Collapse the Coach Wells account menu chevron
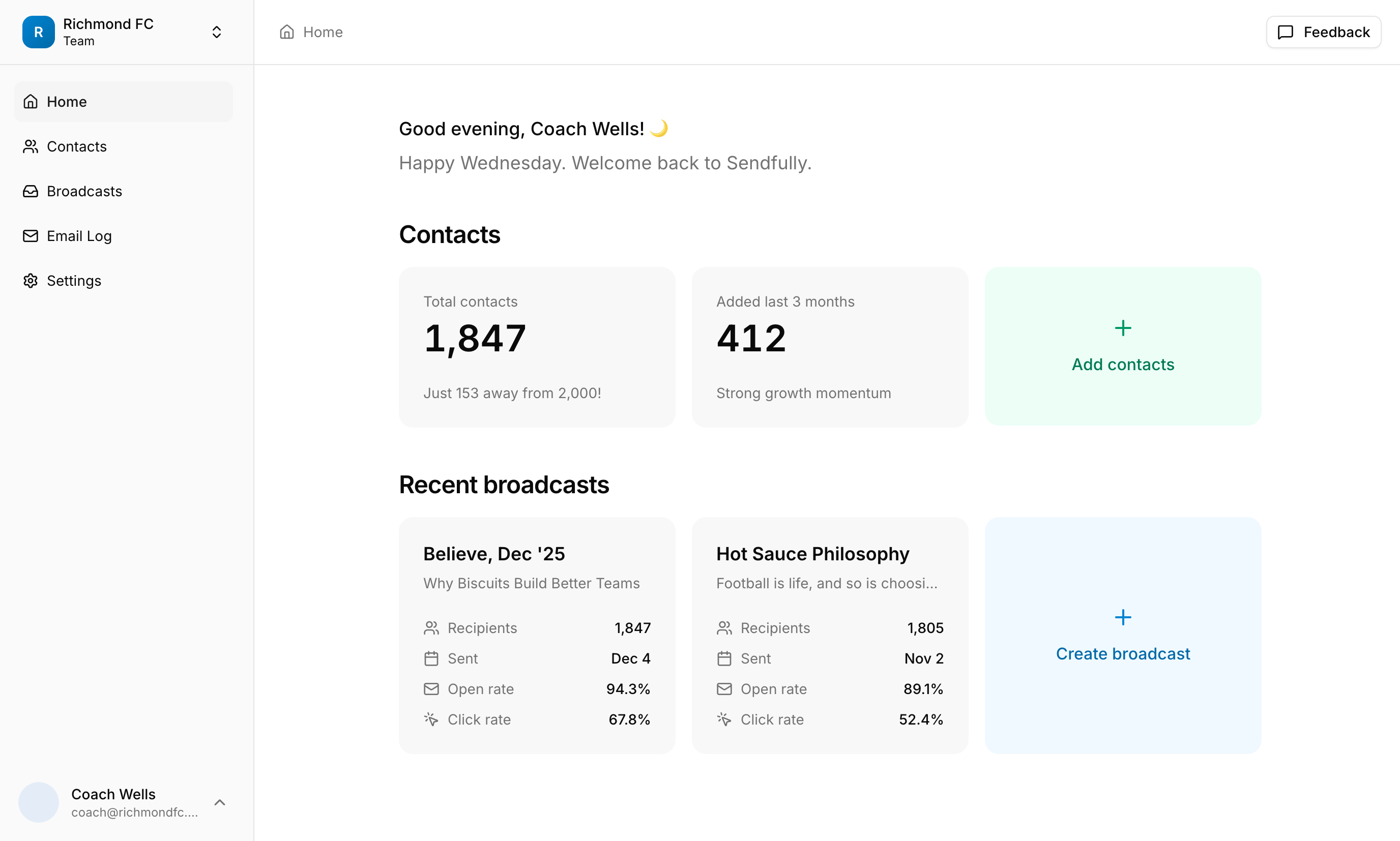This screenshot has width=1400, height=841. [x=220, y=802]
